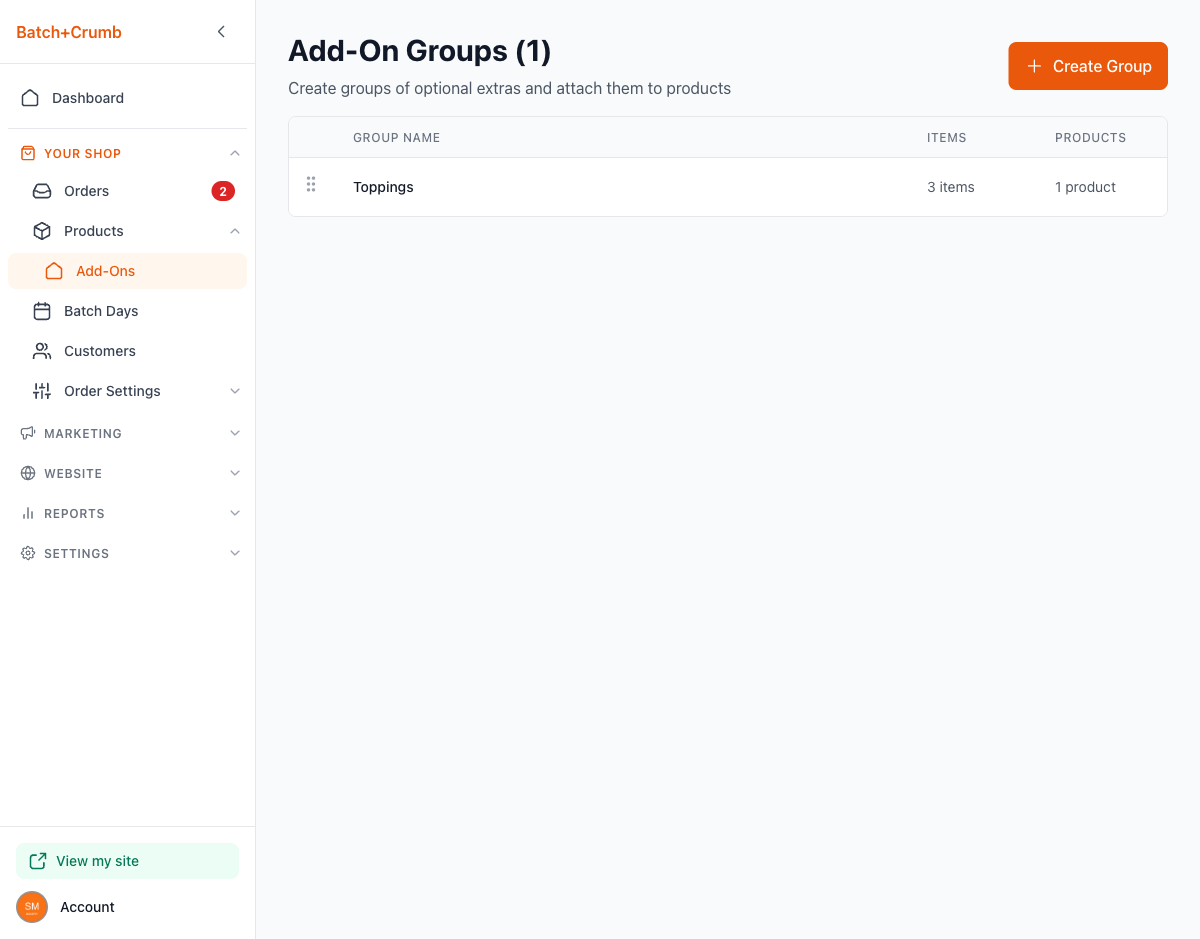Click the SM account avatar
Viewport: 1200px width, 939px height.
(32, 907)
